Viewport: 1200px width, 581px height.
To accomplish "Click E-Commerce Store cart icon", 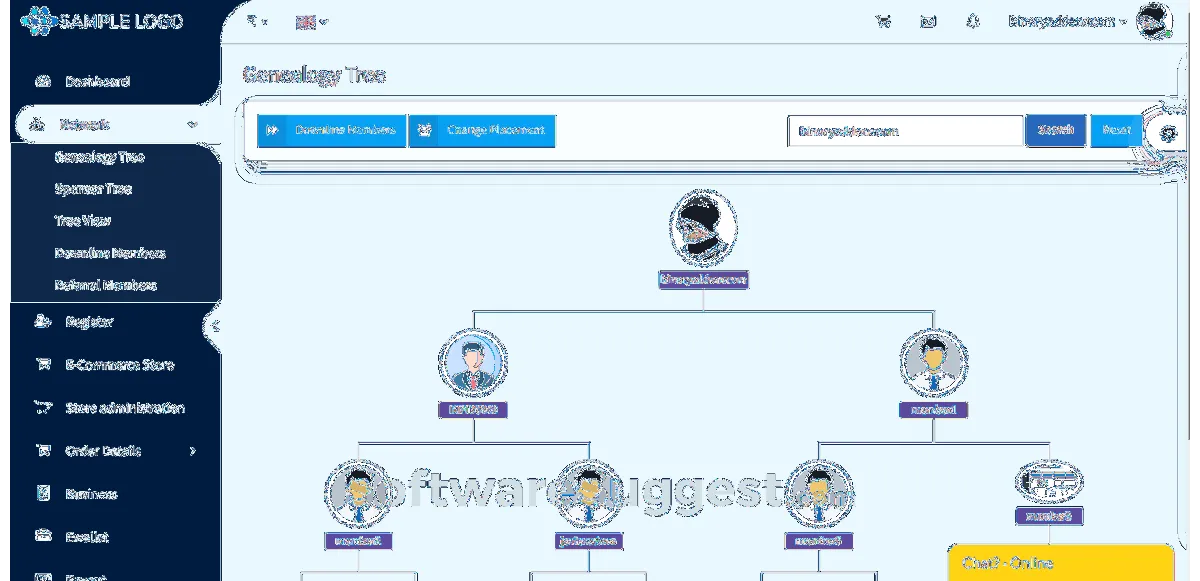I will [43, 365].
